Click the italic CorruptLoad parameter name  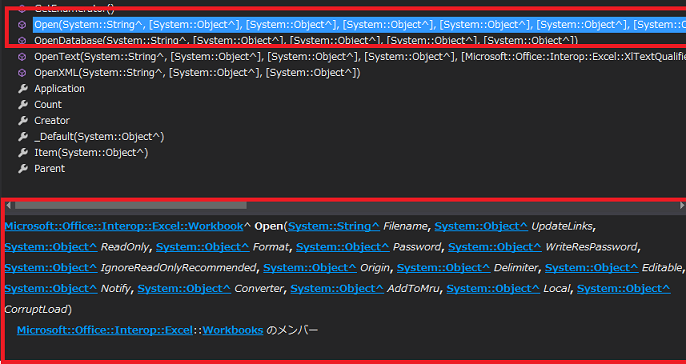tap(36, 309)
